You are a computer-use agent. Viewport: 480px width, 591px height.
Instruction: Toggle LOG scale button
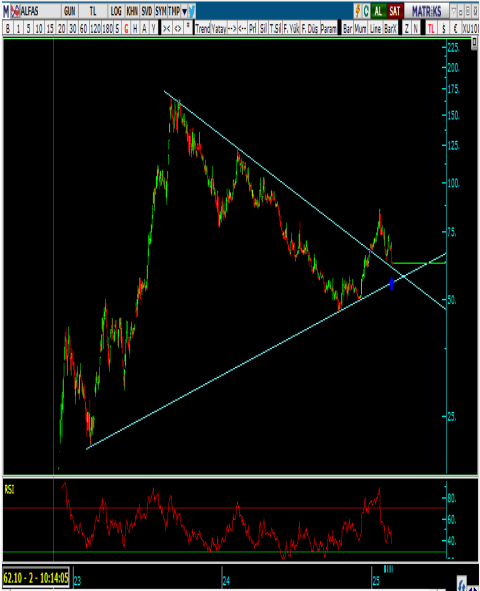tap(116, 11)
